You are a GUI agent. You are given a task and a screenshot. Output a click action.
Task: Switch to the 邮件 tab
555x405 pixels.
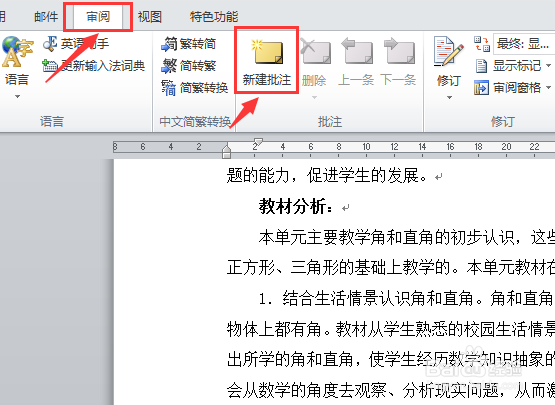[46, 17]
